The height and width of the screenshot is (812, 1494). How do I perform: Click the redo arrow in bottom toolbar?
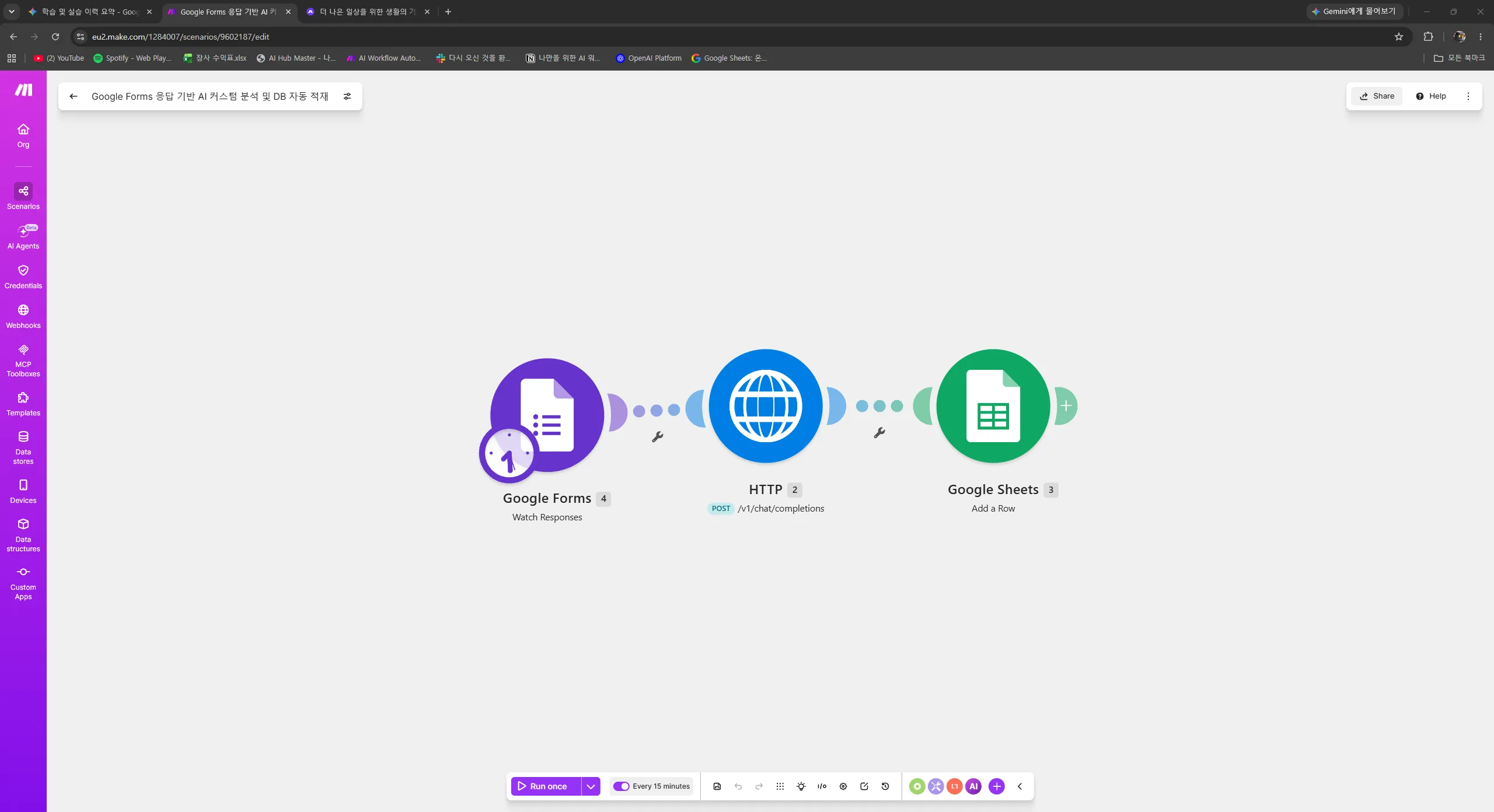click(x=759, y=786)
